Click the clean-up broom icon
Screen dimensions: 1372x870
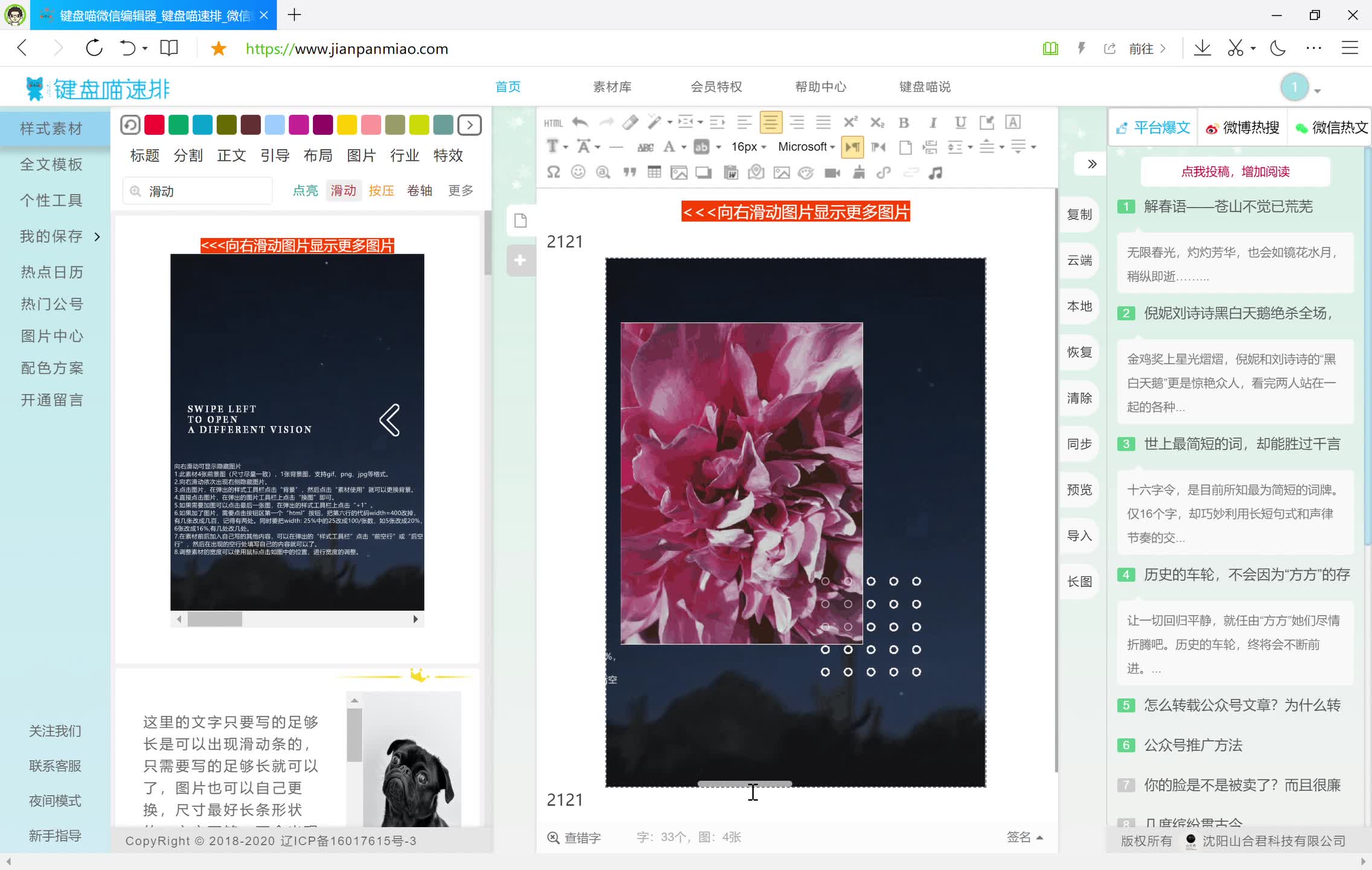pyautogui.click(x=859, y=173)
